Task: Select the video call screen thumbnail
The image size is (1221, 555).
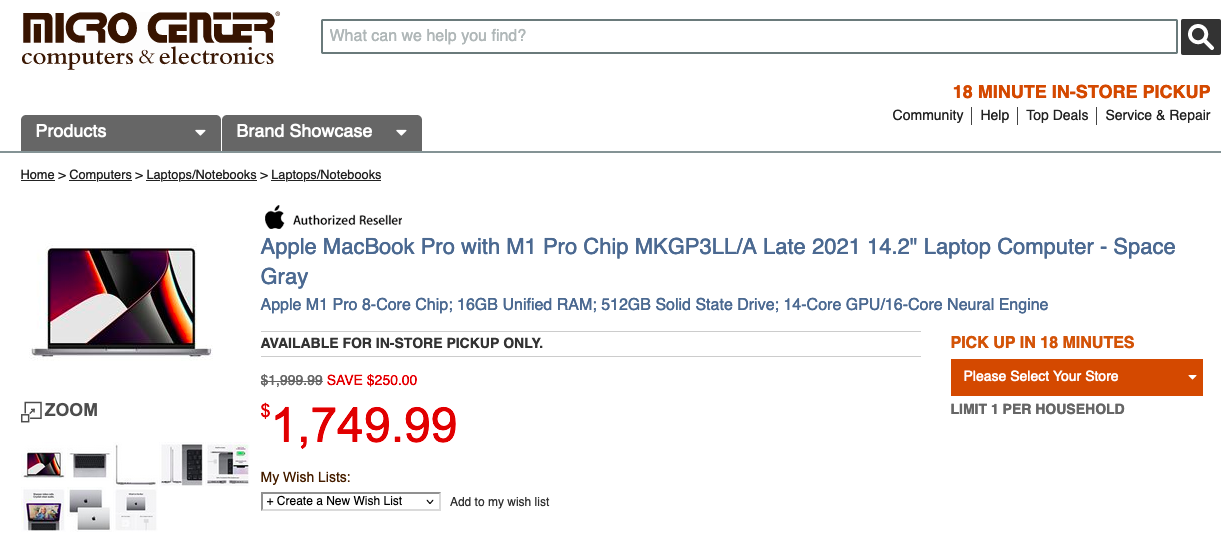Action: click(x=44, y=509)
